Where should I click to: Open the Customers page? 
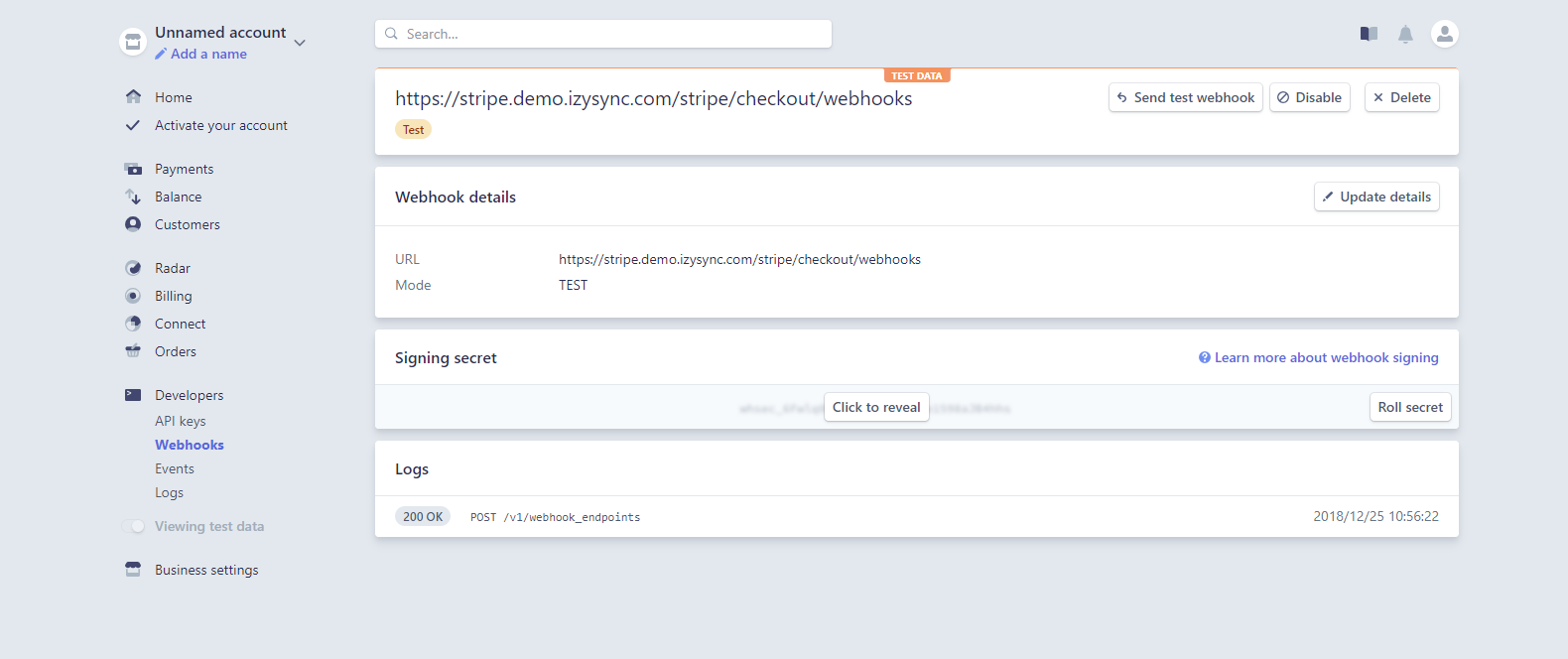(188, 224)
